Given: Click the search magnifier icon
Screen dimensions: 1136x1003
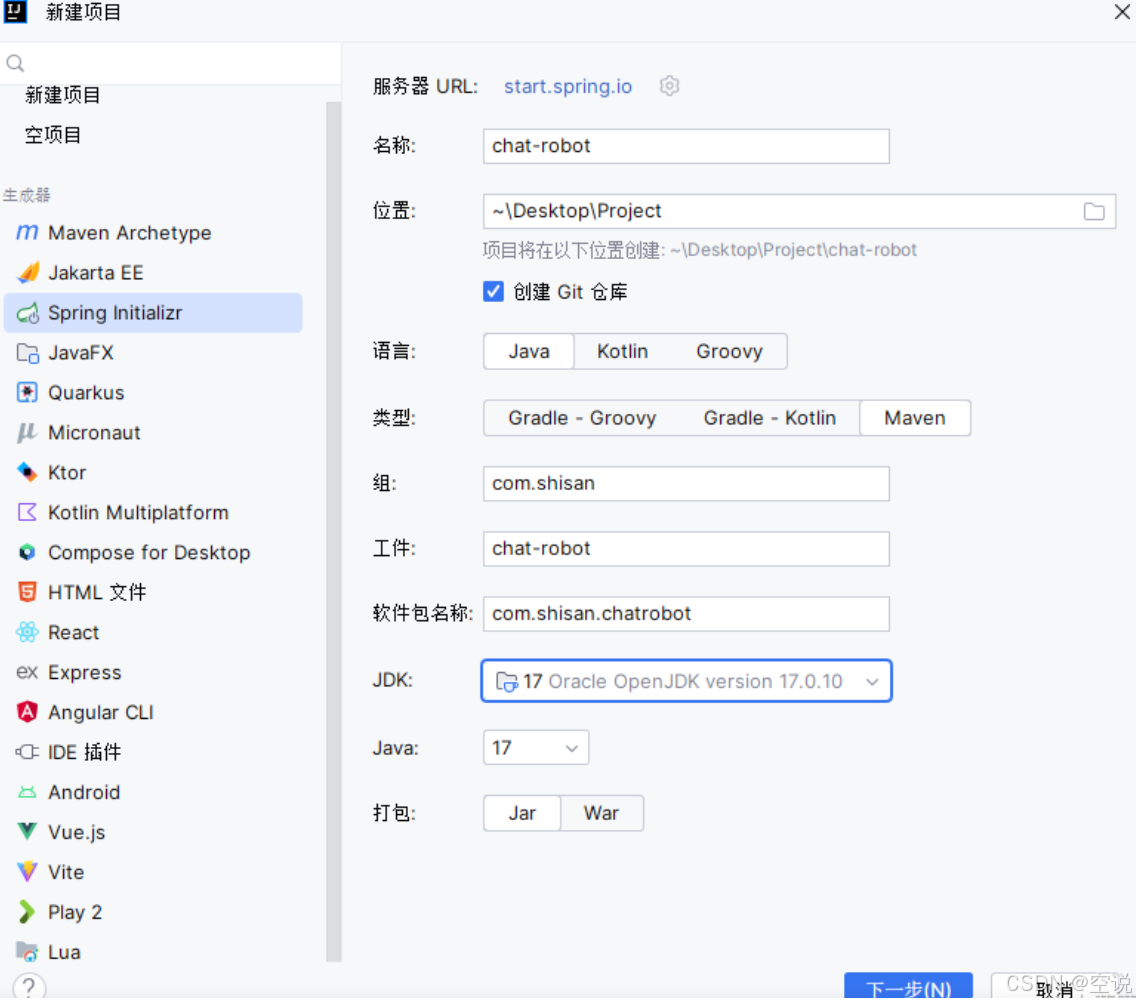Looking at the screenshot, I should click(x=15, y=63).
